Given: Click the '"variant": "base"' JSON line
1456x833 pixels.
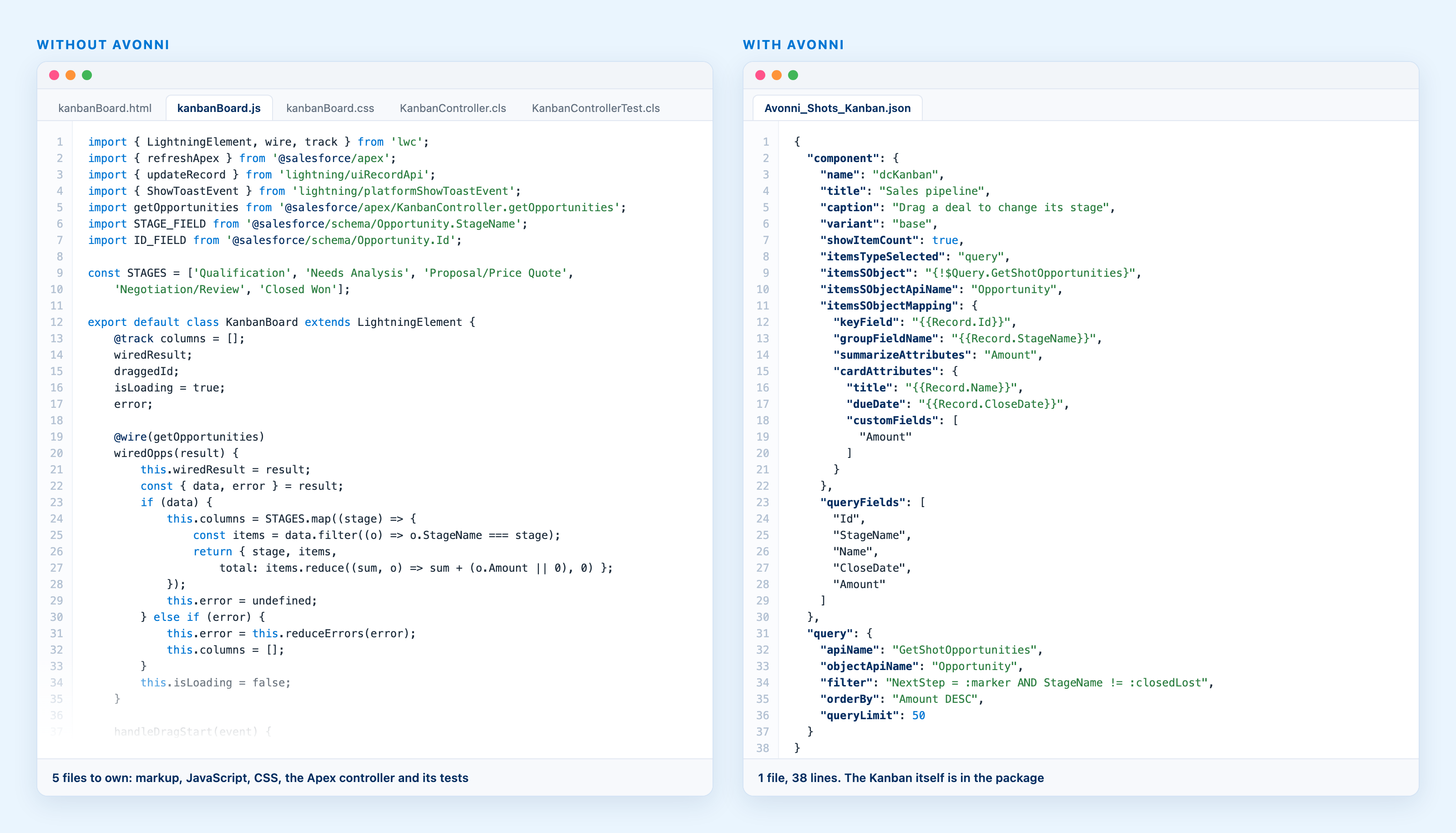Looking at the screenshot, I should pyautogui.click(x=879, y=223).
